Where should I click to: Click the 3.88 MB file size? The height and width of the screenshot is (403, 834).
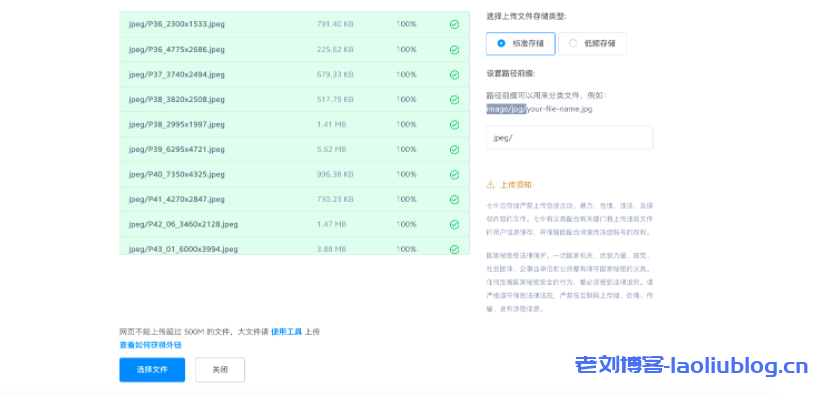coord(331,249)
